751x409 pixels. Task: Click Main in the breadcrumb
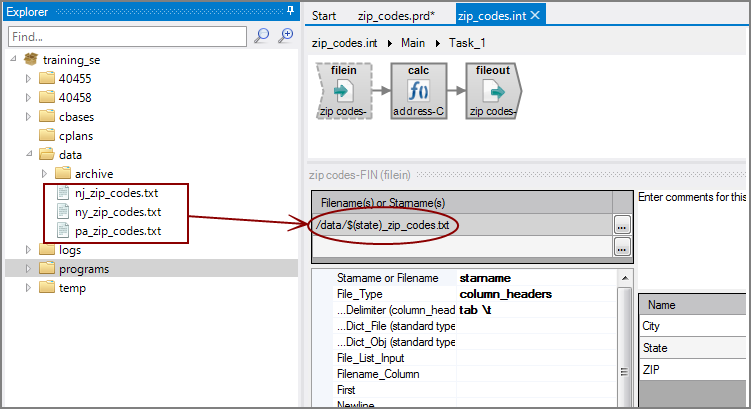[x=413, y=43]
